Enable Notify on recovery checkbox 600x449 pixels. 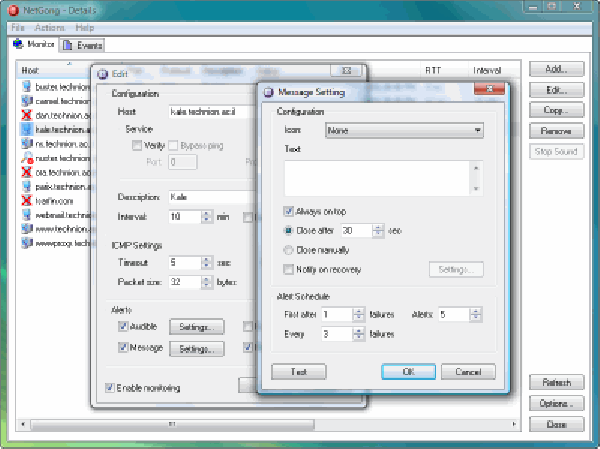tap(288, 269)
